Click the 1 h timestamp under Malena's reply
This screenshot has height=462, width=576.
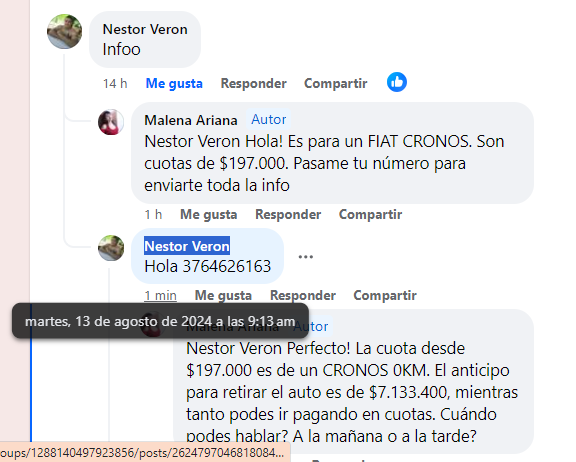[x=153, y=214]
